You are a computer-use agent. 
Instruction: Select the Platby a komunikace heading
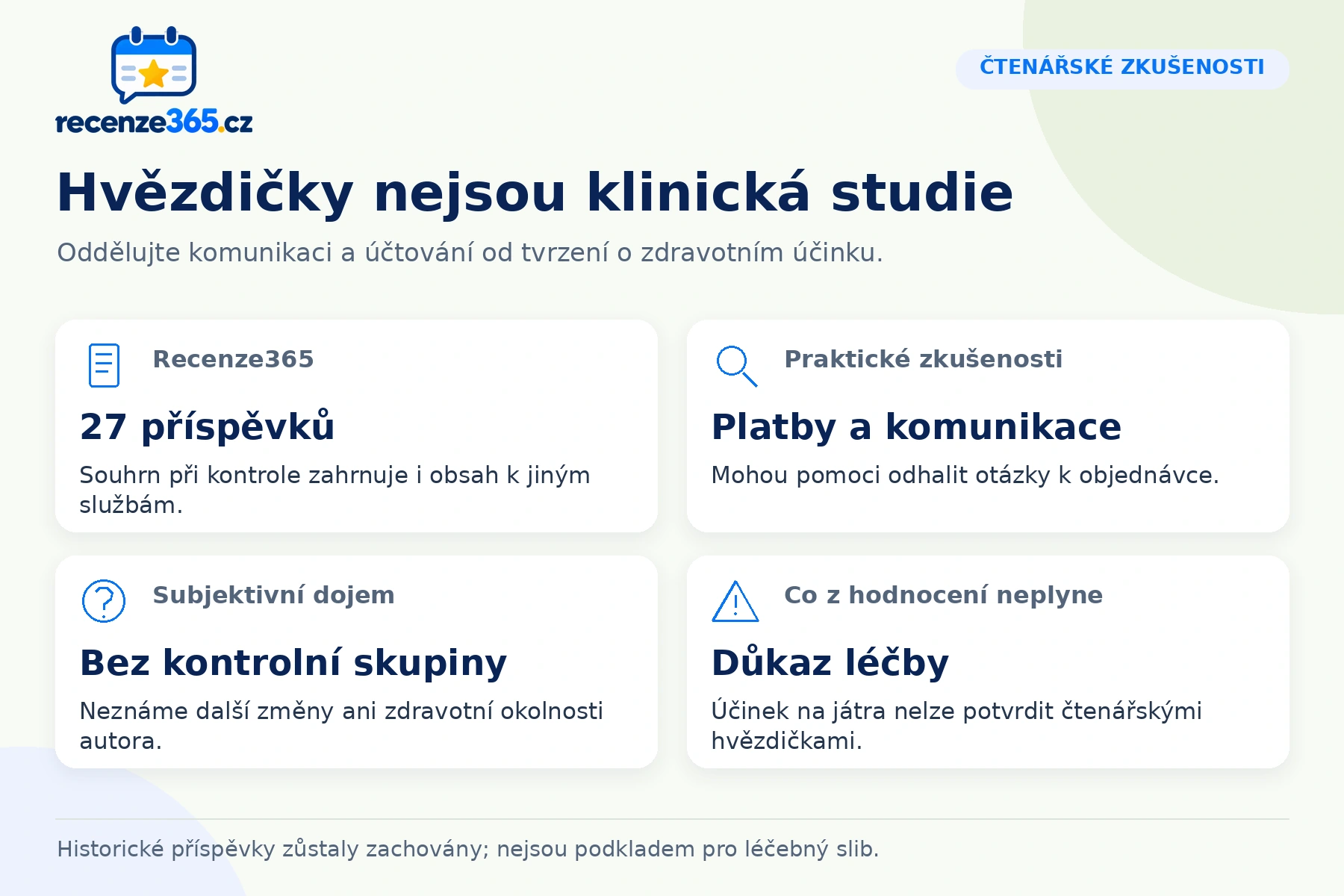(916, 427)
